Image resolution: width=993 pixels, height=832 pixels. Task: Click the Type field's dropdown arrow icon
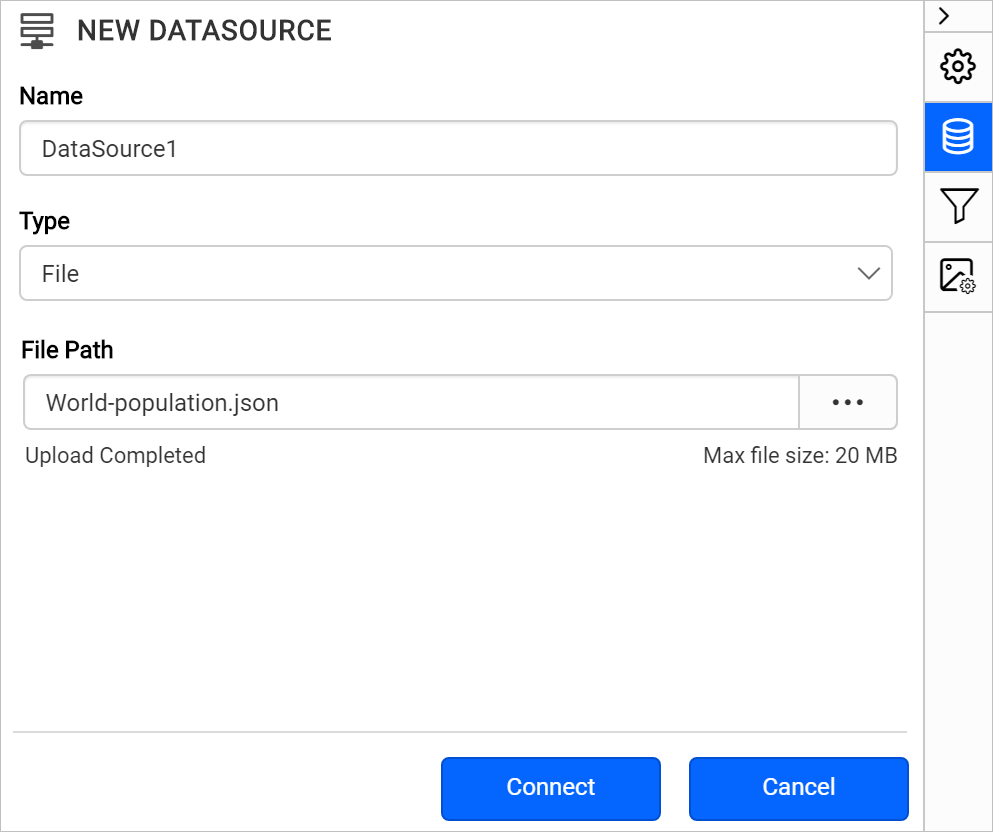[x=869, y=272]
